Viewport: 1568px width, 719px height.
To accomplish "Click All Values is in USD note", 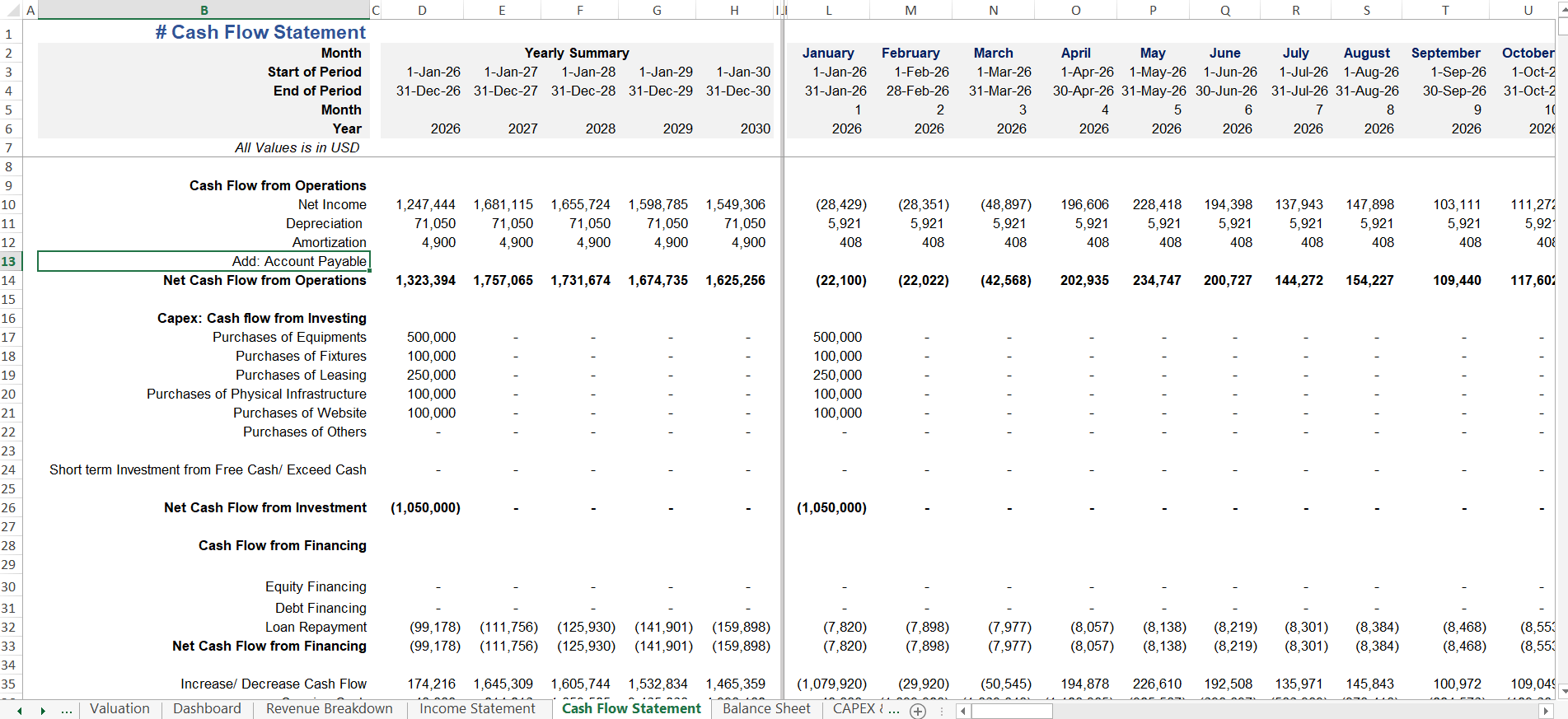I will (x=297, y=147).
